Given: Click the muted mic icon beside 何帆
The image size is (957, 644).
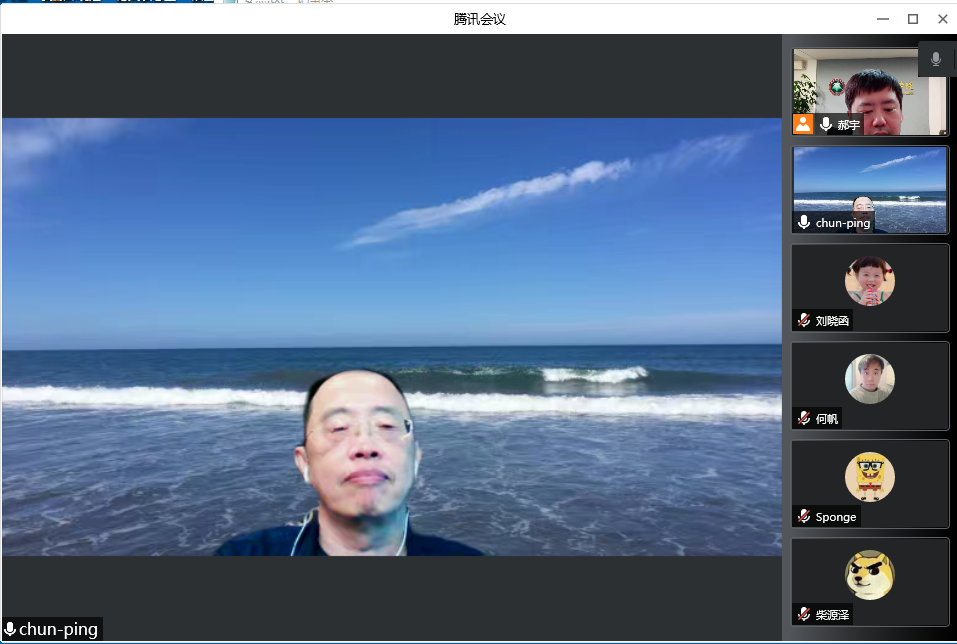Looking at the screenshot, I should point(804,418).
